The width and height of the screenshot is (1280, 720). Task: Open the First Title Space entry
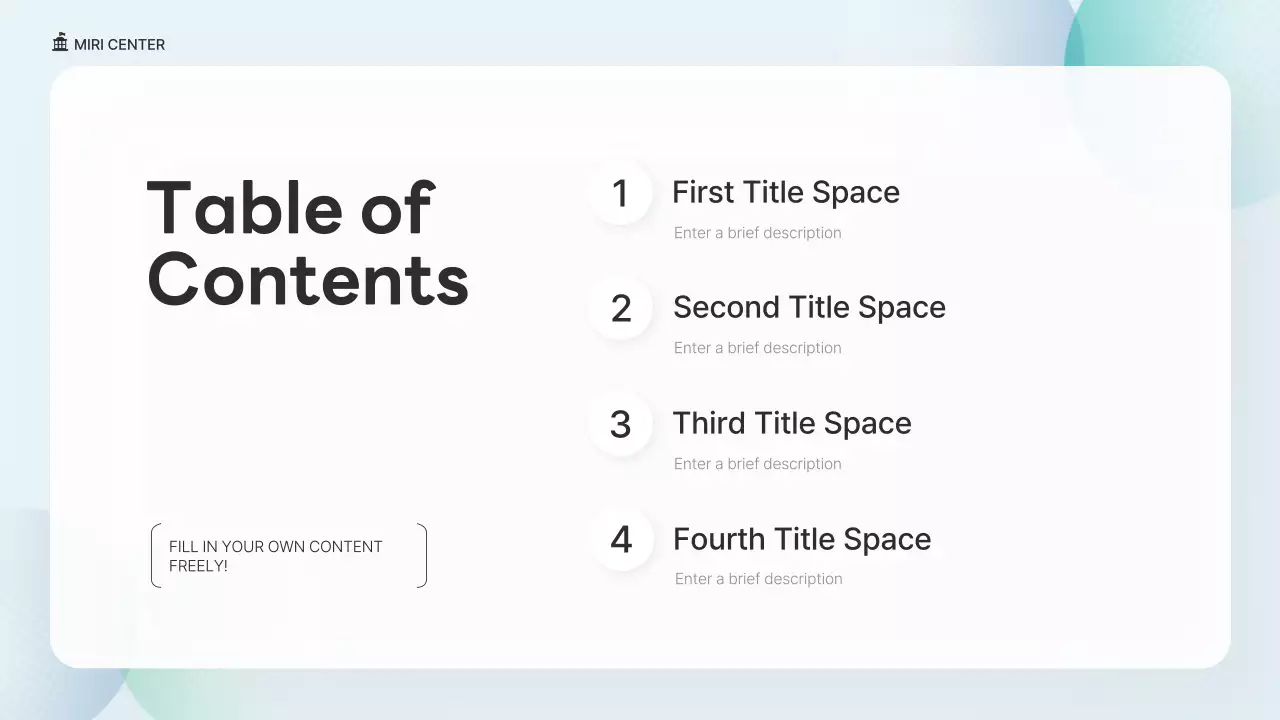pyautogui.click(x=785, y=192)
